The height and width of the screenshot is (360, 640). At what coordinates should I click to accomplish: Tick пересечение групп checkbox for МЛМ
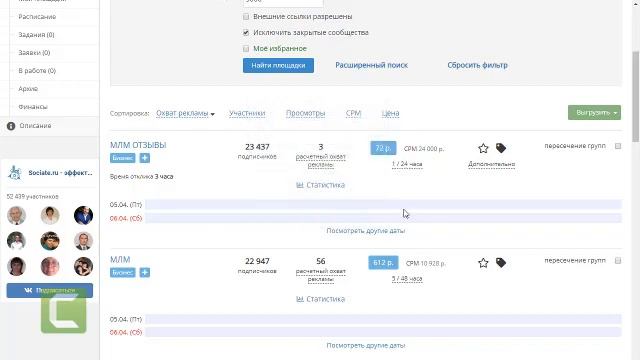point(618,260)
